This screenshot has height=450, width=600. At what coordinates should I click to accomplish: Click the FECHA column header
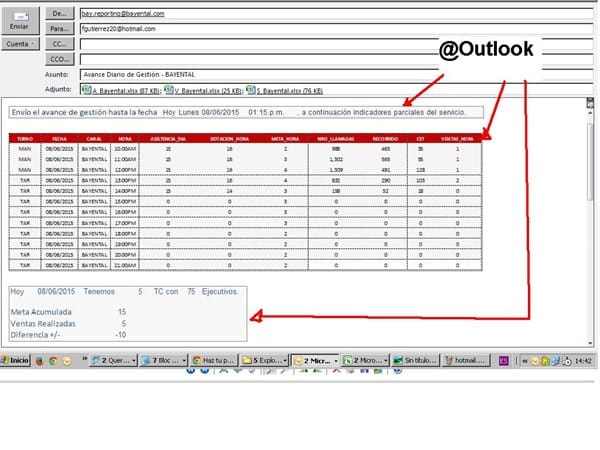pyautogui.click(x=59, y=139)
